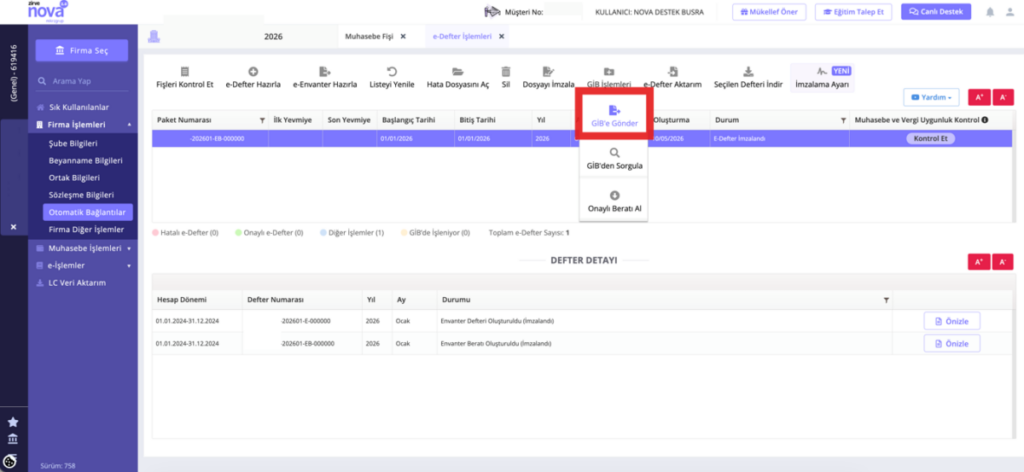Click the star favorites icon bottom-left

coord(13,422)
